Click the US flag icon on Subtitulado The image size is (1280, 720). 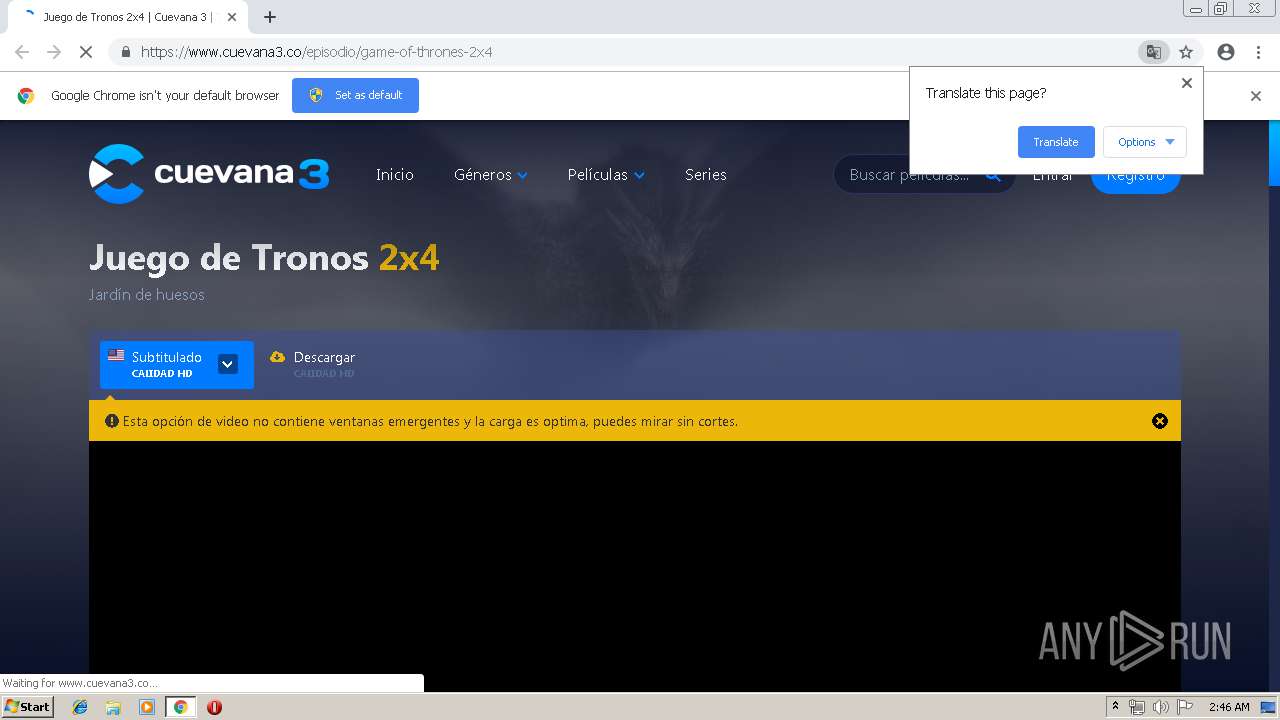click(116, 355)
